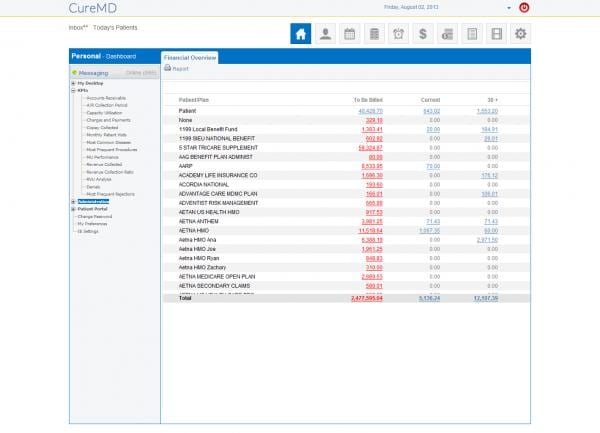Open the Home dashboard icon
The image size is (600, 433).
tap(300, 34)
